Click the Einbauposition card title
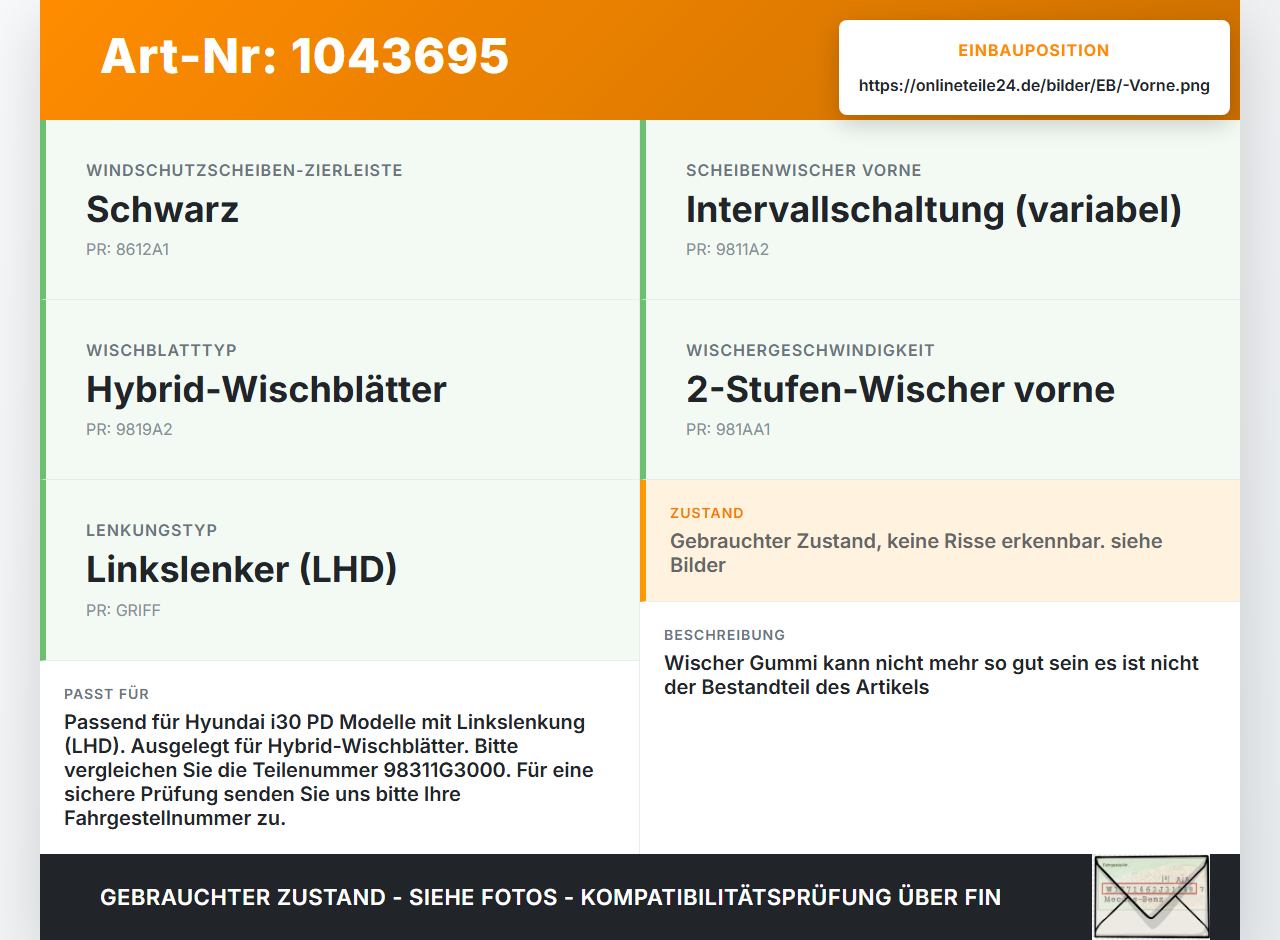 1034,50
